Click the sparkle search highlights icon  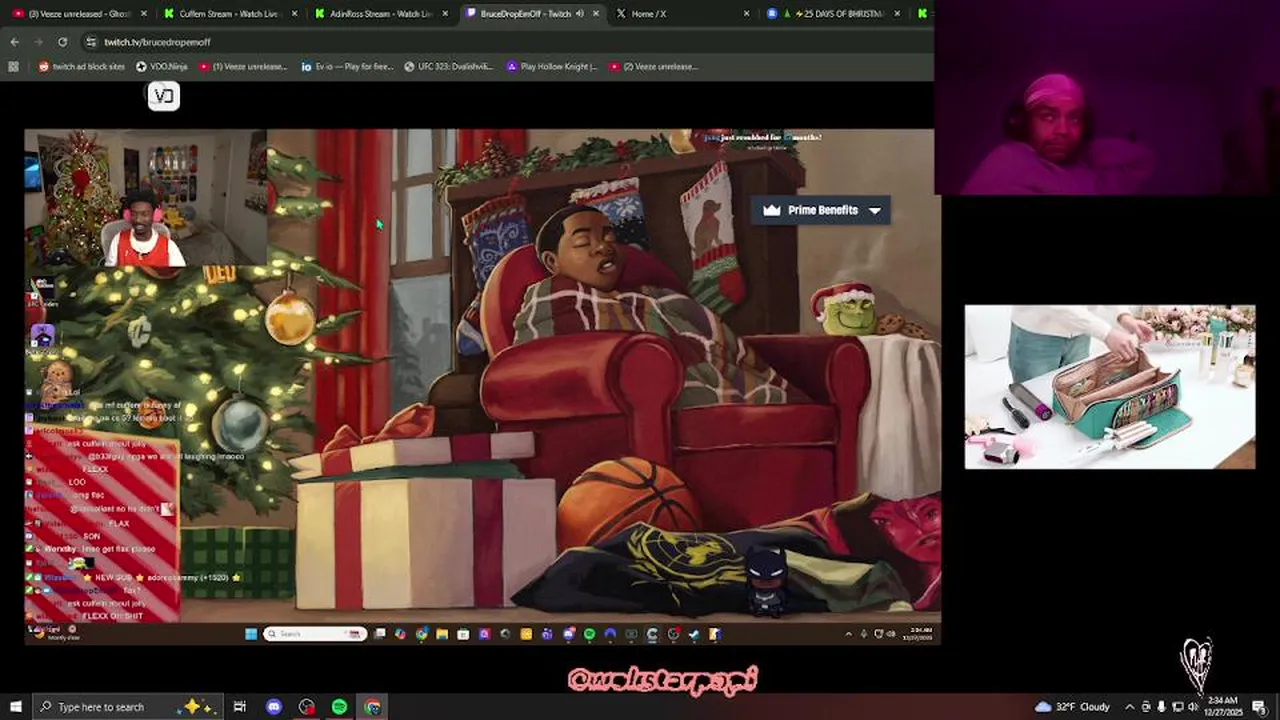click(x=194, y=706)
